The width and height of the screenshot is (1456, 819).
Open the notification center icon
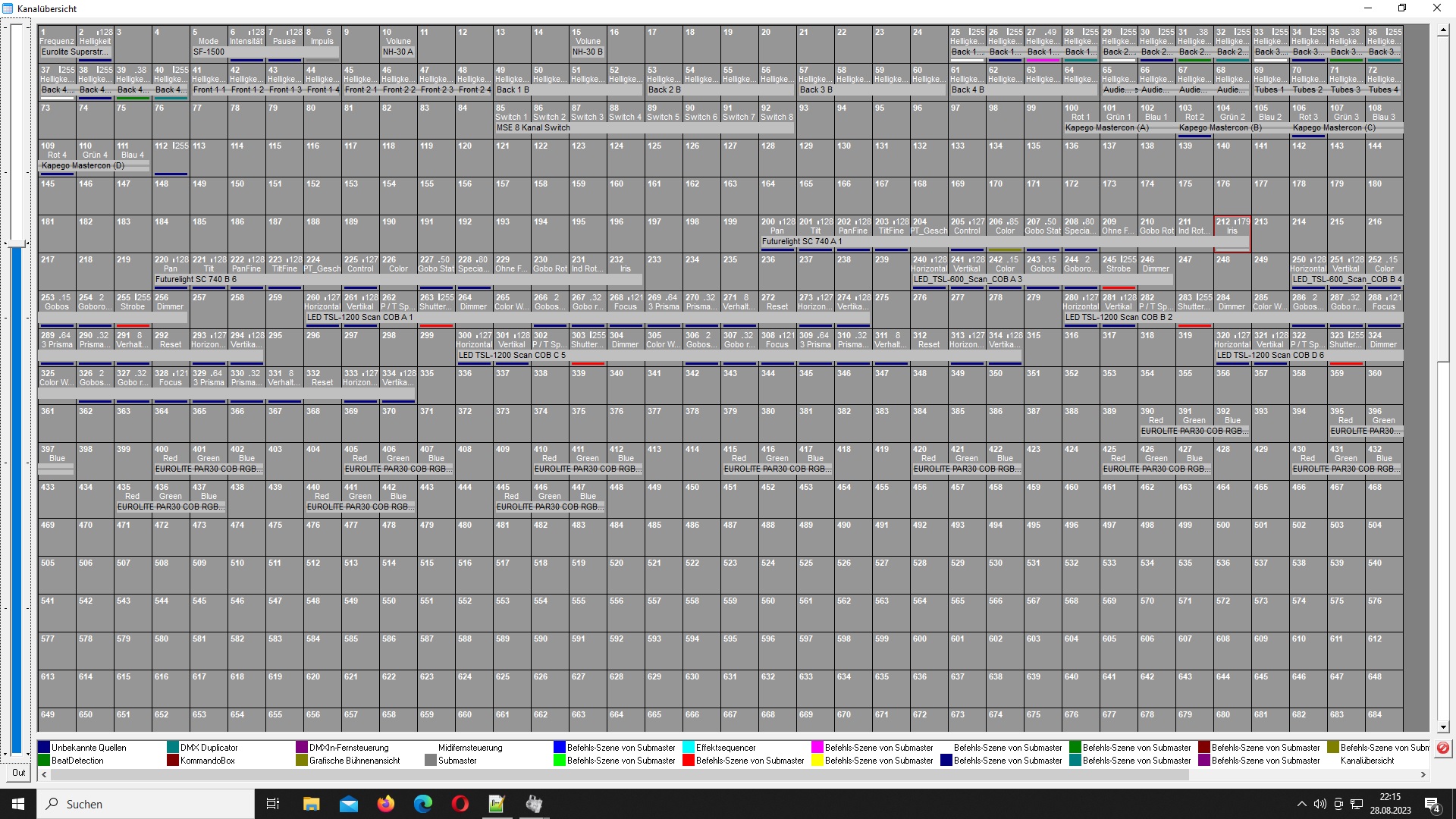(1432, 805)
